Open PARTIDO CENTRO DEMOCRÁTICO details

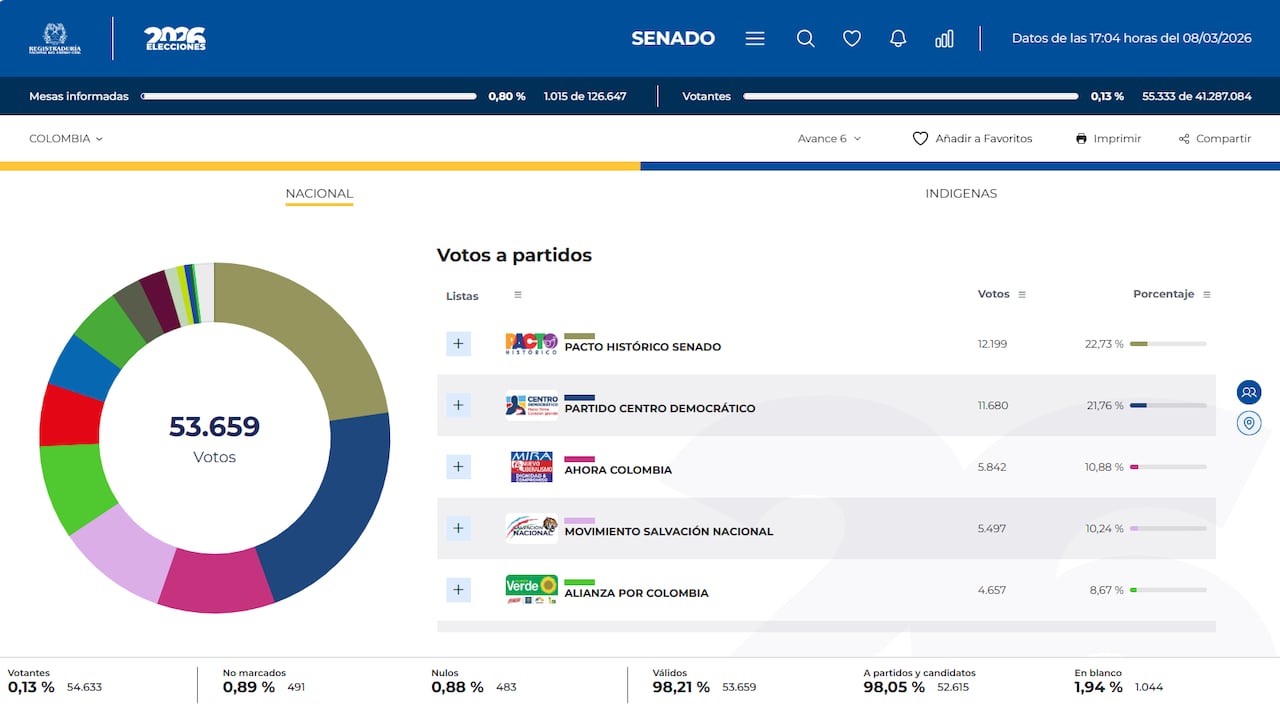(458, 405)
